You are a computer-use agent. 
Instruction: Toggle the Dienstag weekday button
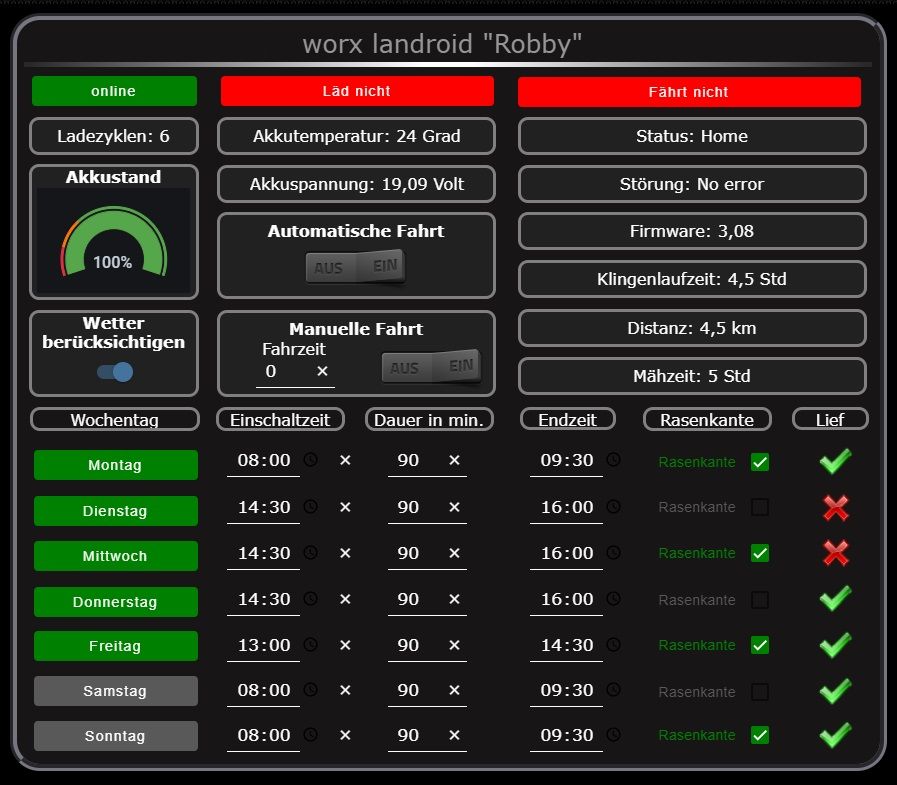(116, 510)
